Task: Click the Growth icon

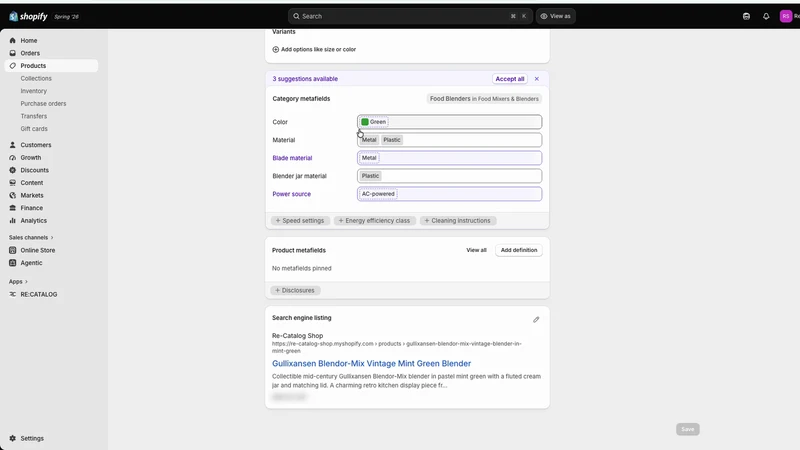Action: coord(13,158)
